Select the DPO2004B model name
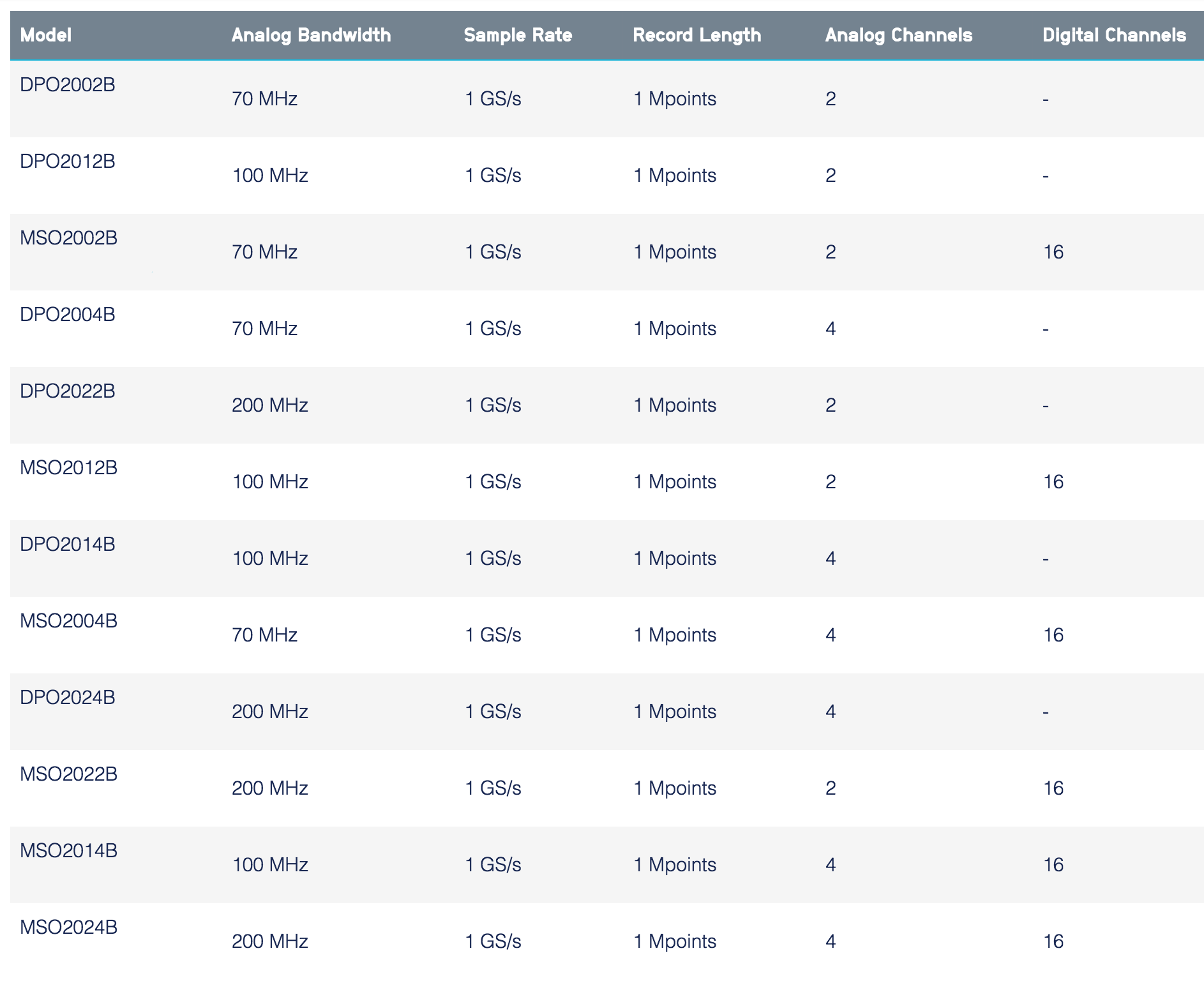The image size is (1204, 983). (x=68, y=315)
